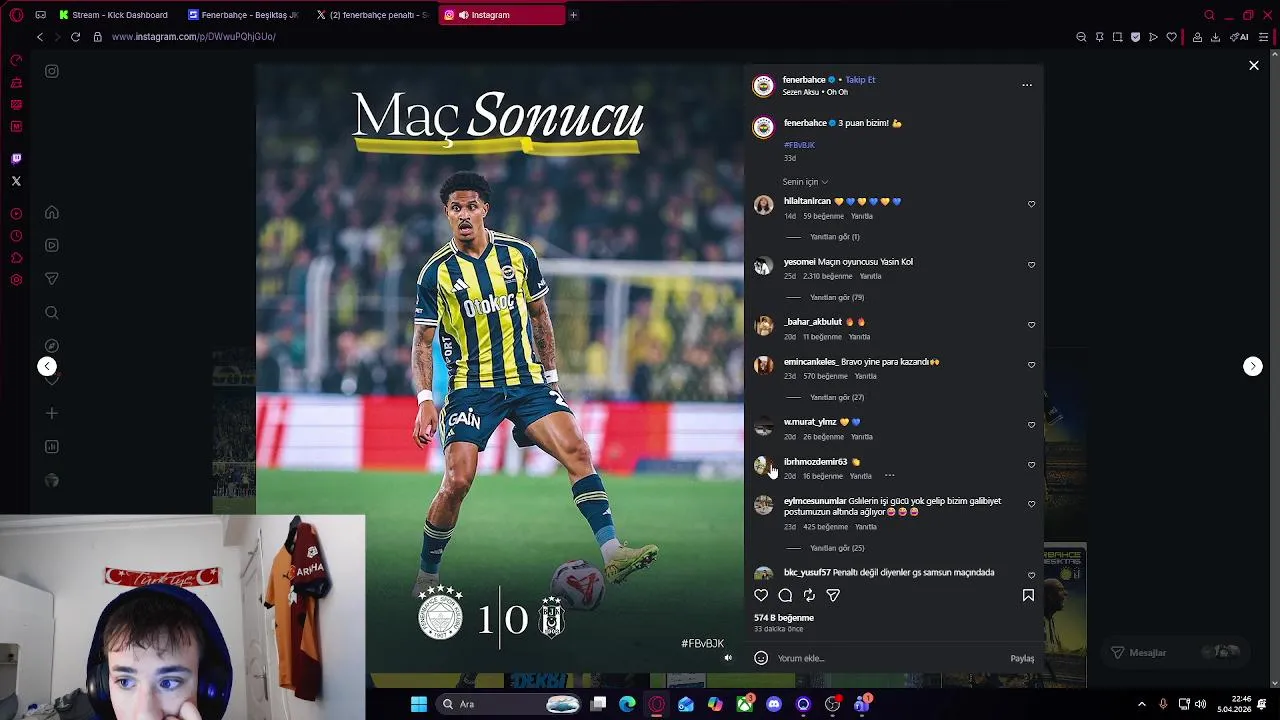Expand hilaltanircan's 1 reply
1280x720 pixels.
(x=834, y=237)
